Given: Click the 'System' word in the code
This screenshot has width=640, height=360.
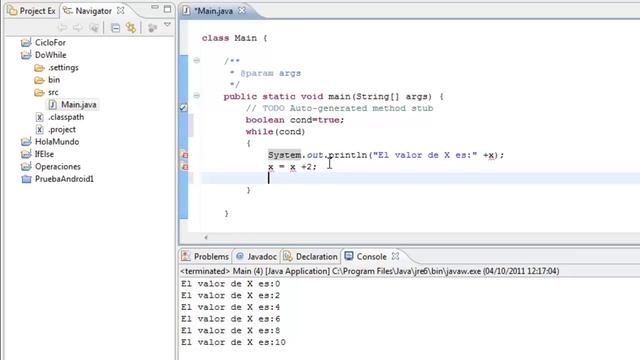Looking at the screenshot, I should [x=284, y=155].
